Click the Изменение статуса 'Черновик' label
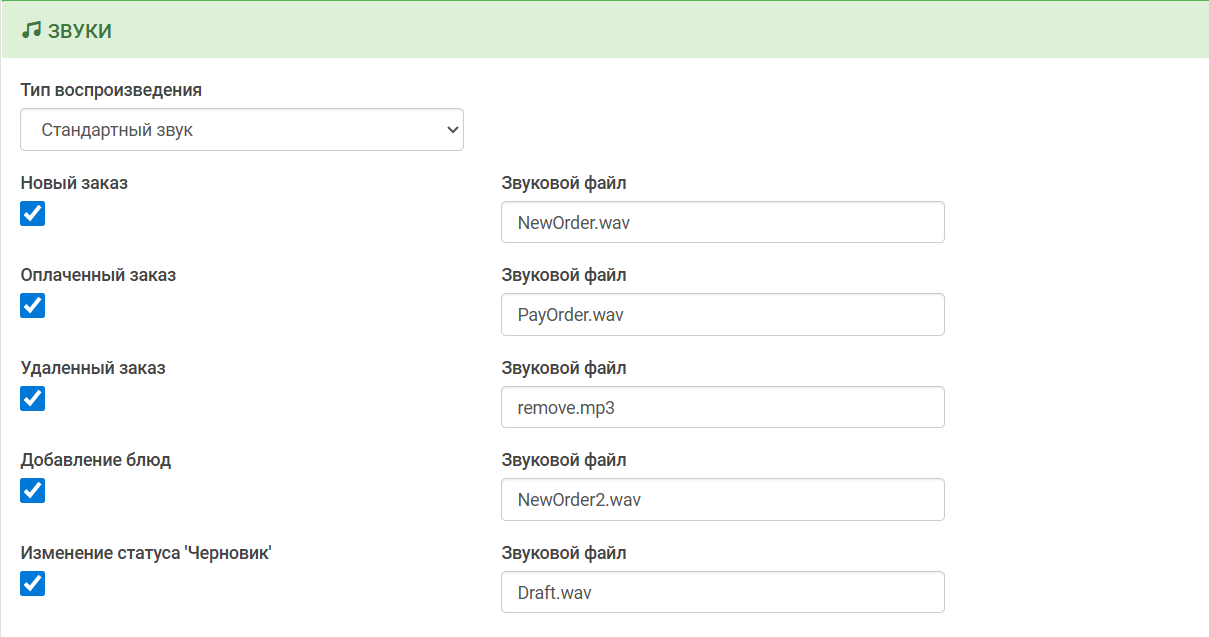The width and height of the screenshot is (1209, 637). click(146, 553)
